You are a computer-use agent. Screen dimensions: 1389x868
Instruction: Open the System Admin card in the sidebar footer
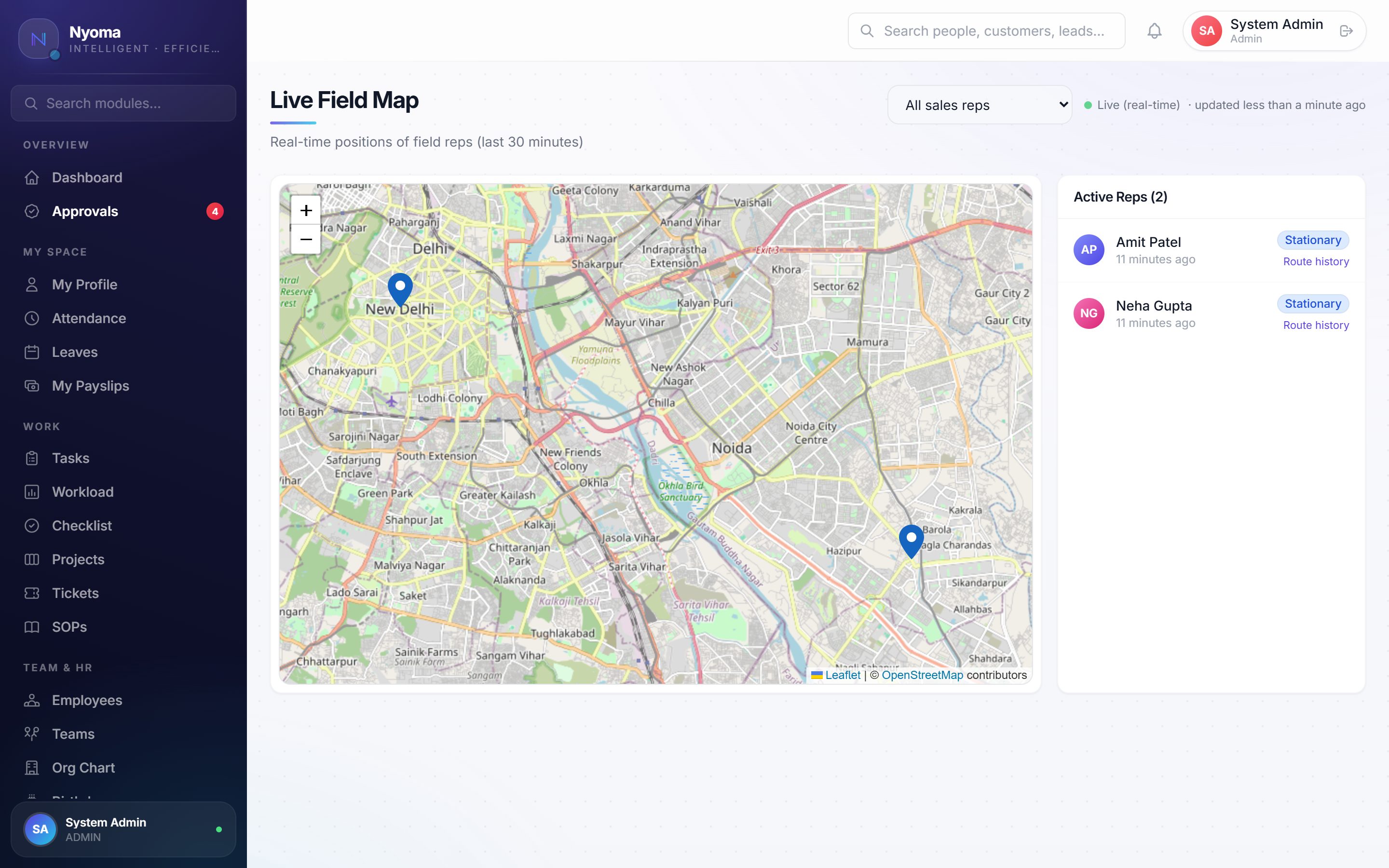(x=123, y=829)
